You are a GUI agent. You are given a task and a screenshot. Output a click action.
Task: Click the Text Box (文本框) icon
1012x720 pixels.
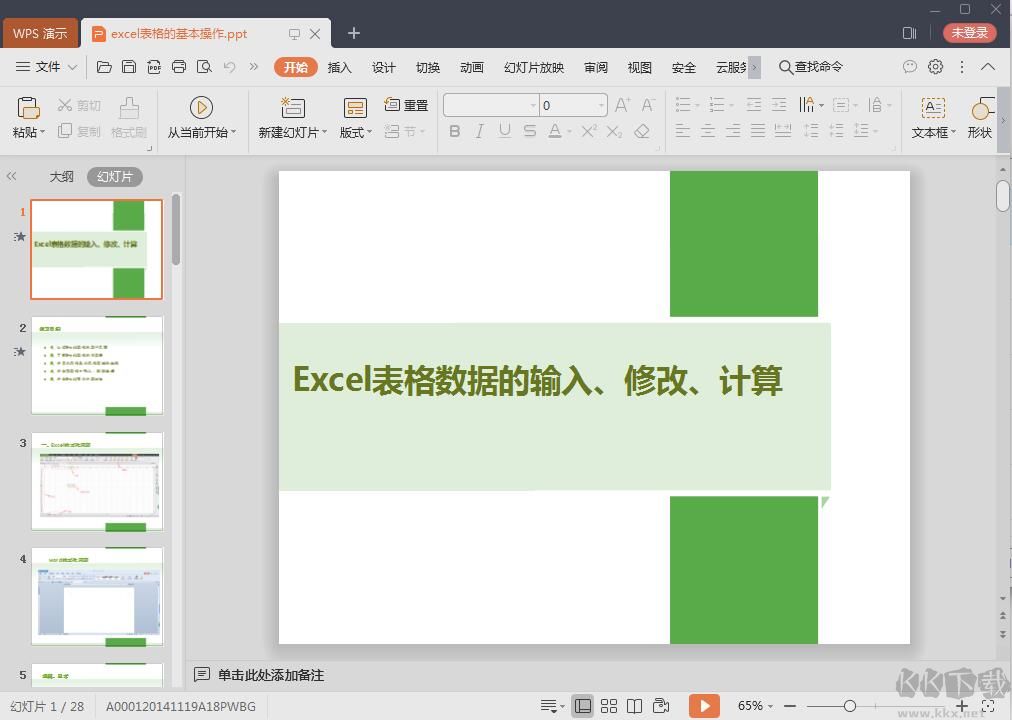932,108
